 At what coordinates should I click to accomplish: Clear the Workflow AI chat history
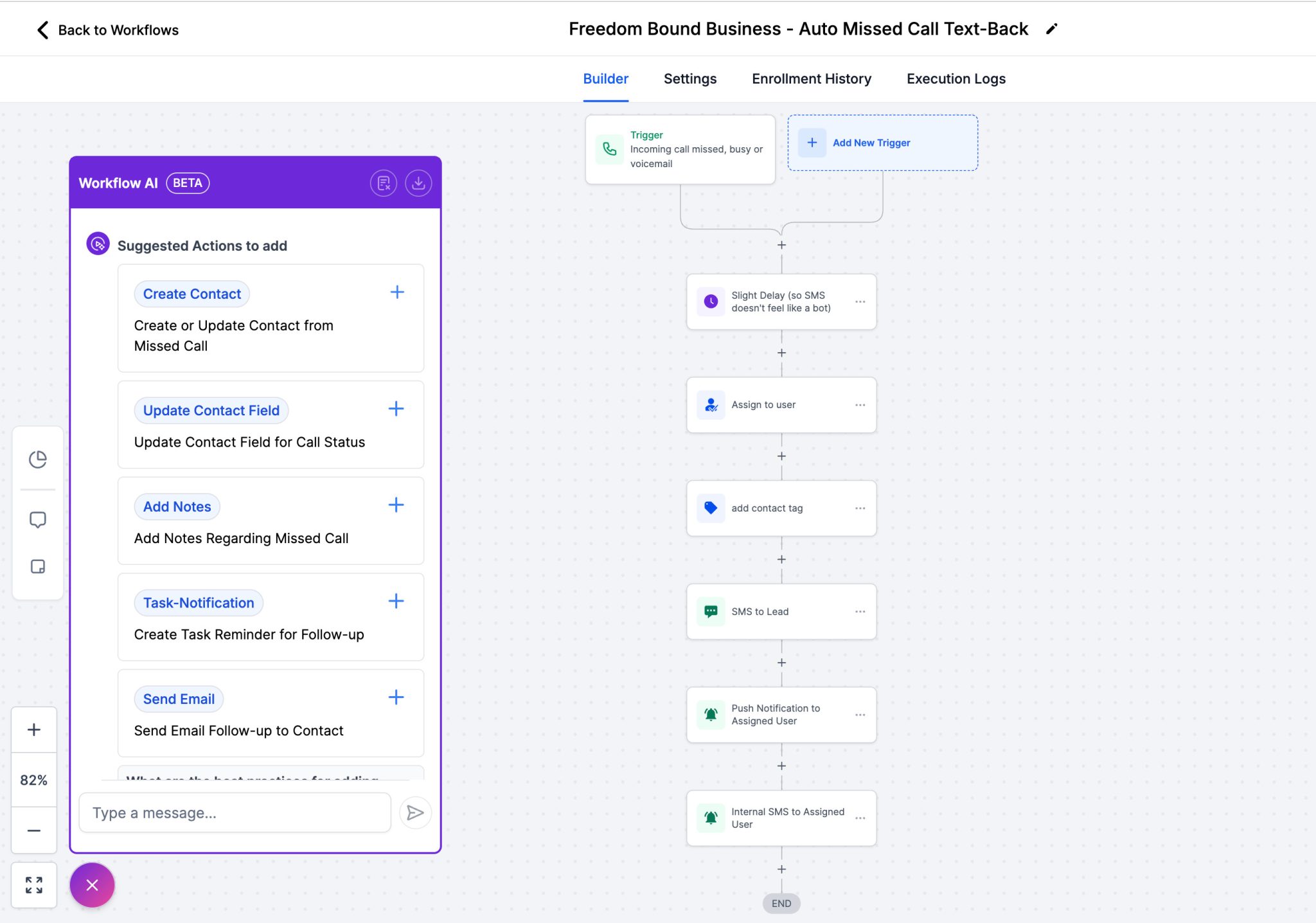[x=384, y=183]
